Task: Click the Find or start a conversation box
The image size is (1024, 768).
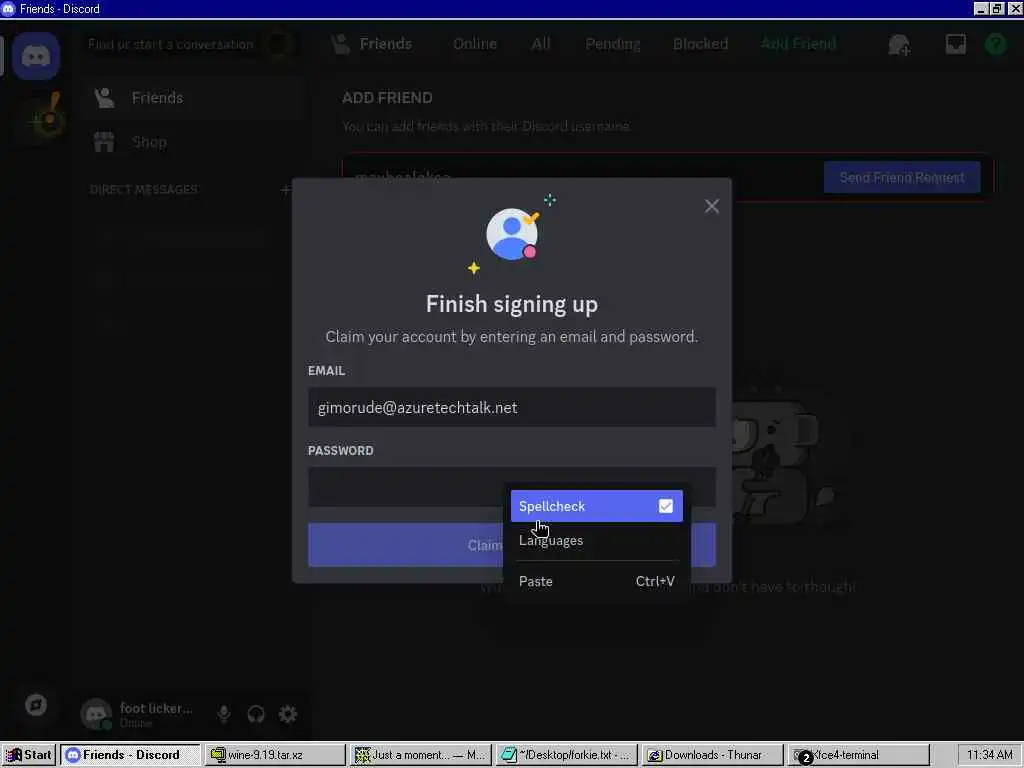Action: pyautogui.click(x=189, y=44)
